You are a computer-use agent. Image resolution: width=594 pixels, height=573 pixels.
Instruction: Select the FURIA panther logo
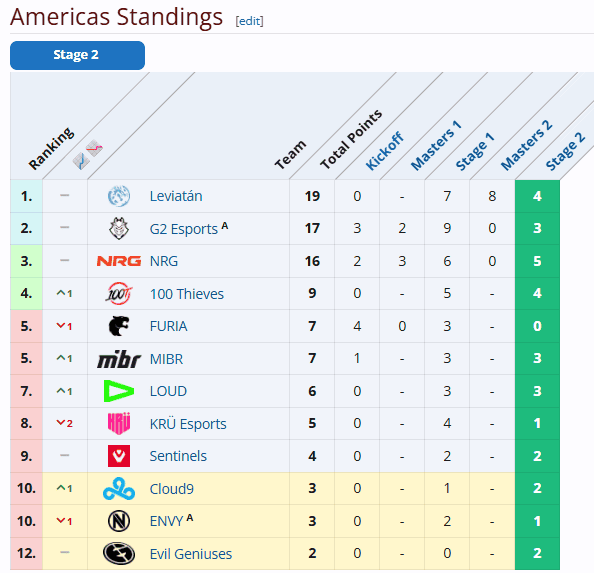(x=119, y=326)
